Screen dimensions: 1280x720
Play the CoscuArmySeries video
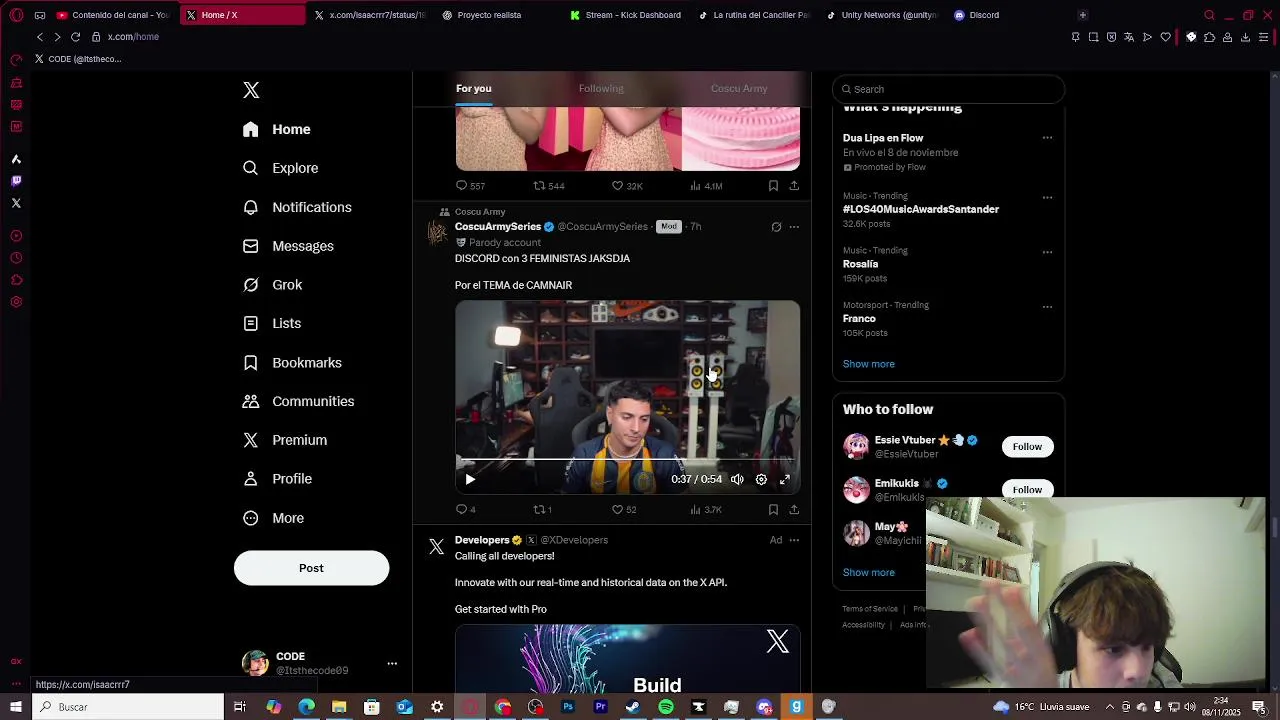point(470,480)
